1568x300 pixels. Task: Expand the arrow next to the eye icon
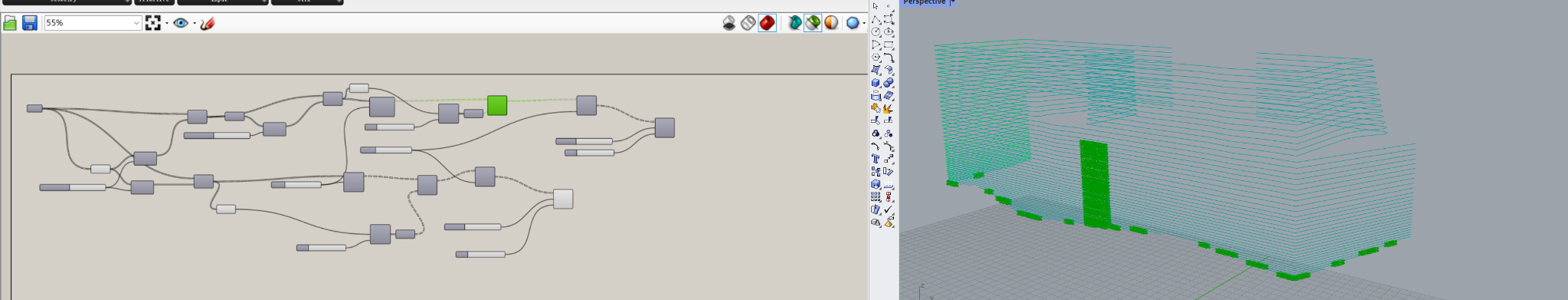(x=194, y=23)
